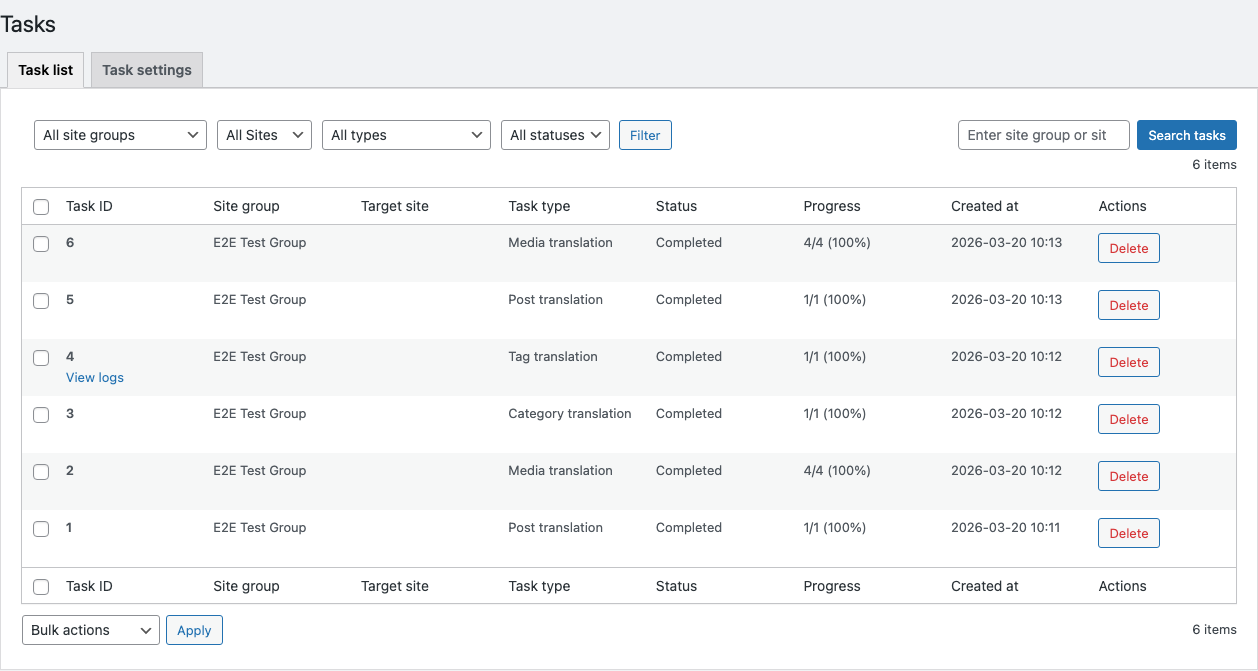Toggle the checkbox next to task 1
The height and width of the screenshot is (671, 1258).
[41, 529]
